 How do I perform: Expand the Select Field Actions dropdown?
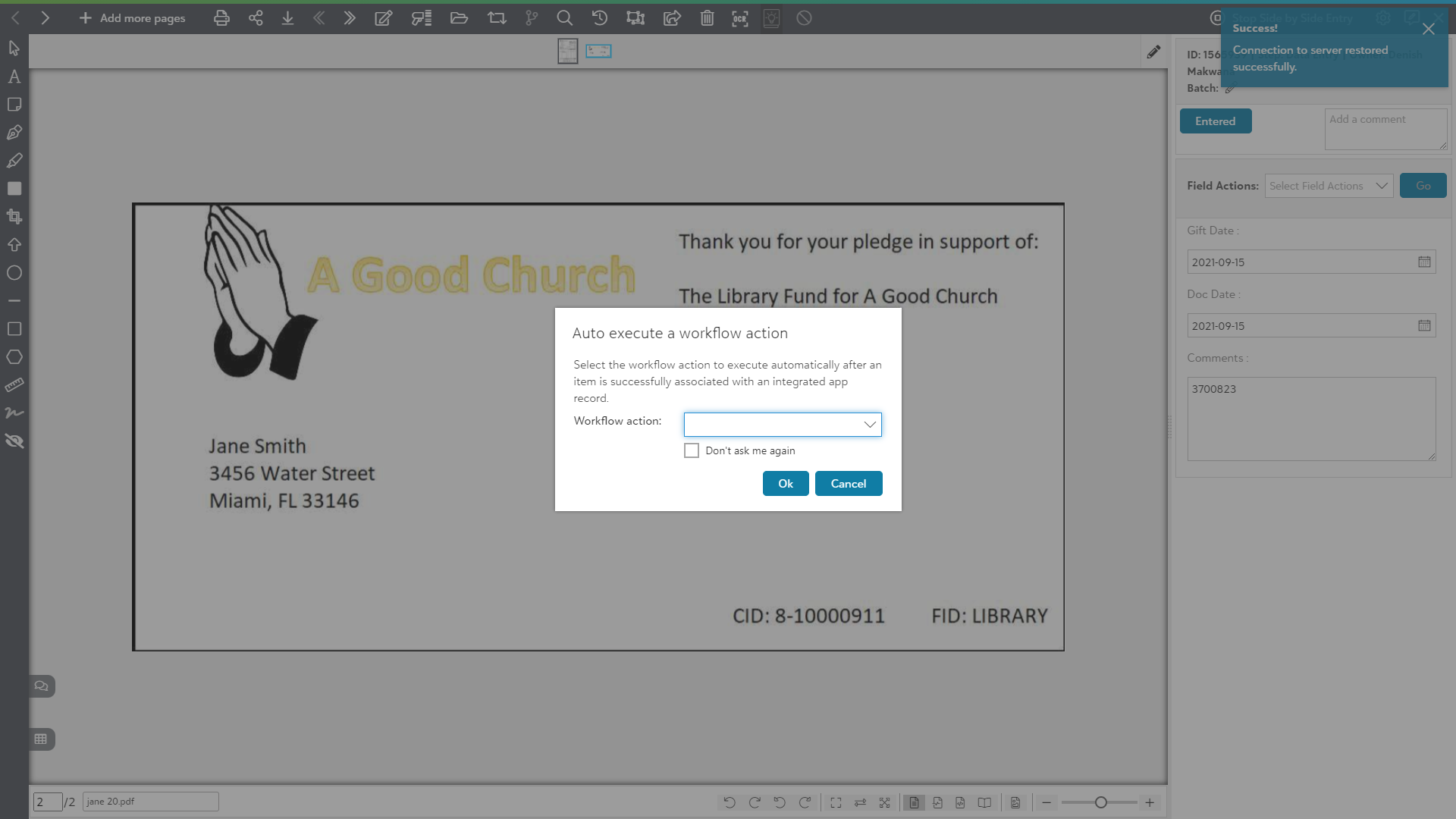coord(1329,186)
